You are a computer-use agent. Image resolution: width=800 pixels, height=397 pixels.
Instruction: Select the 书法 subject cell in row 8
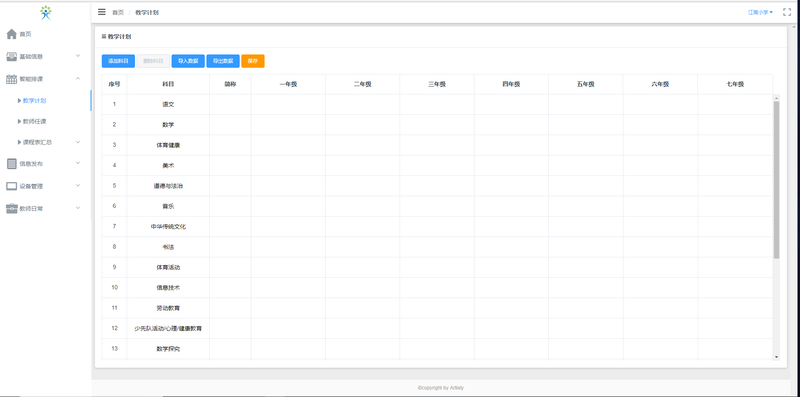click(x=168, y=247)
